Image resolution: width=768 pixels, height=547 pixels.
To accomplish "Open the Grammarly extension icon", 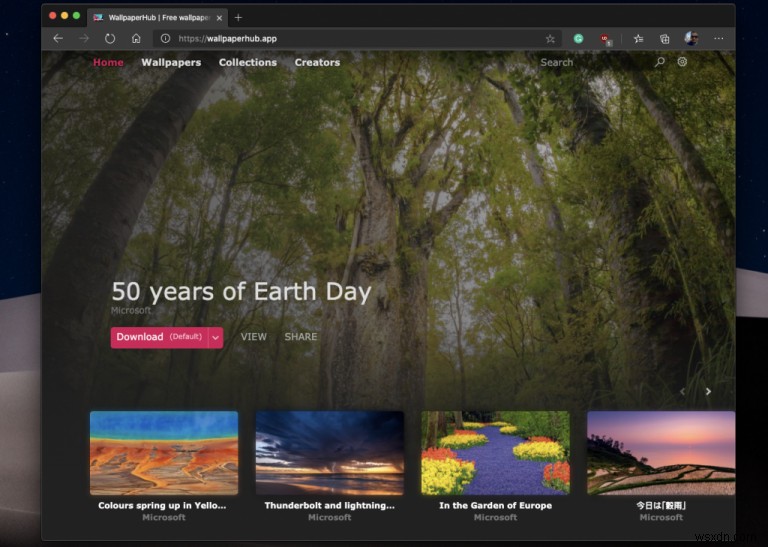I will pos(578,39).
